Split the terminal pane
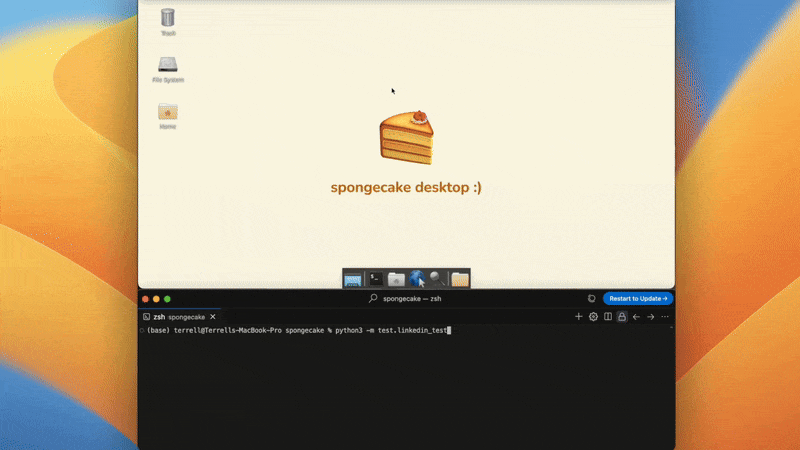 (608, 317)
